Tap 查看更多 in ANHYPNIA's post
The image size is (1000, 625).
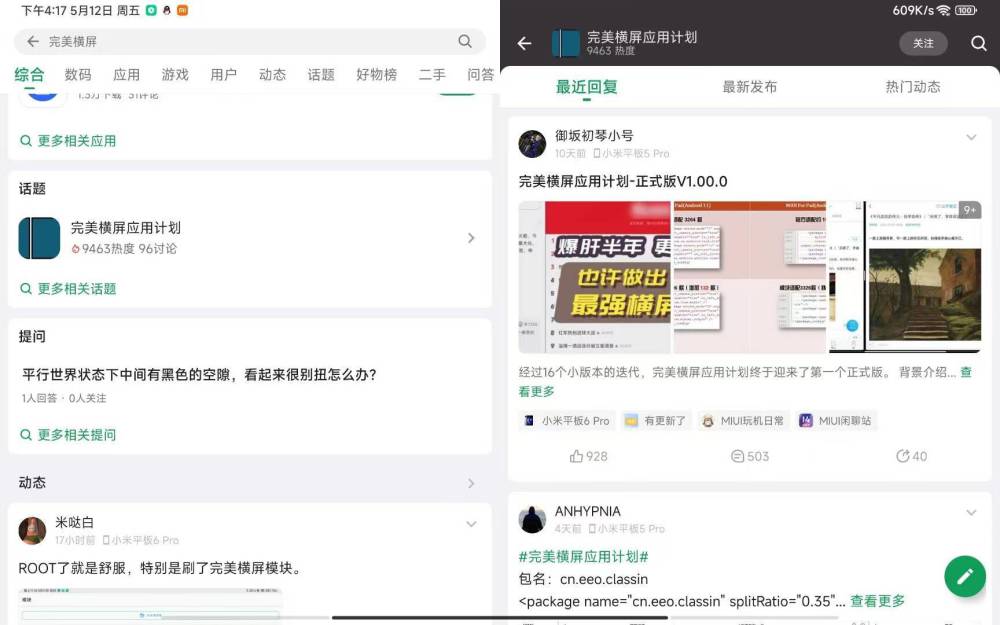(x=878, y=601)
